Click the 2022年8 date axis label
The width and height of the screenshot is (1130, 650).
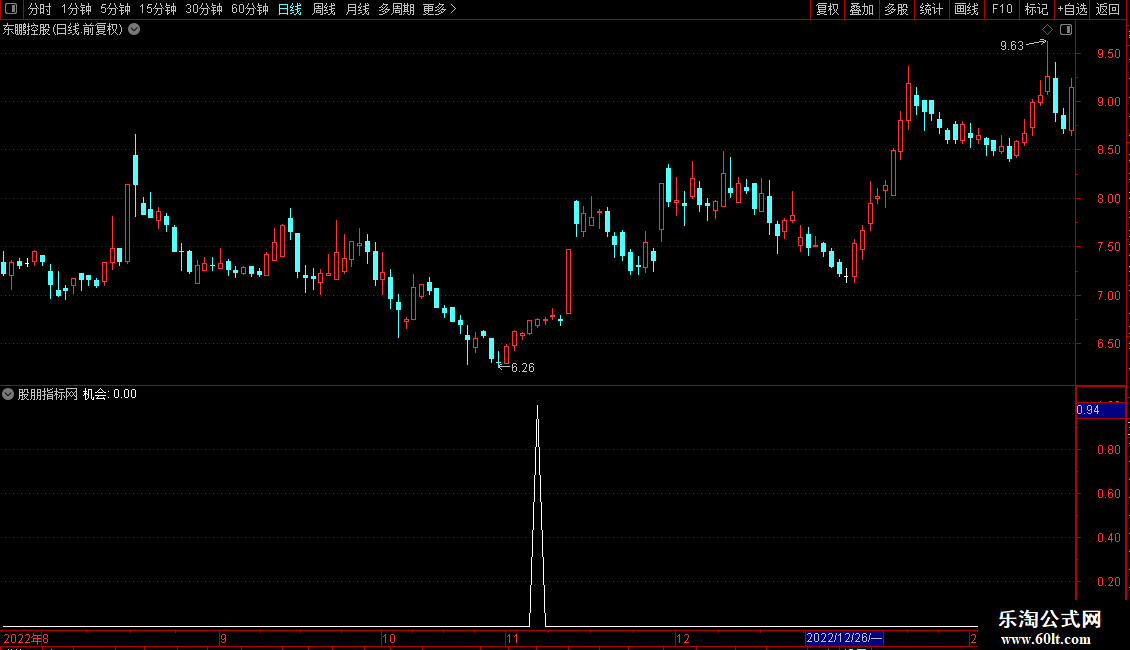(x=26, y=638)
